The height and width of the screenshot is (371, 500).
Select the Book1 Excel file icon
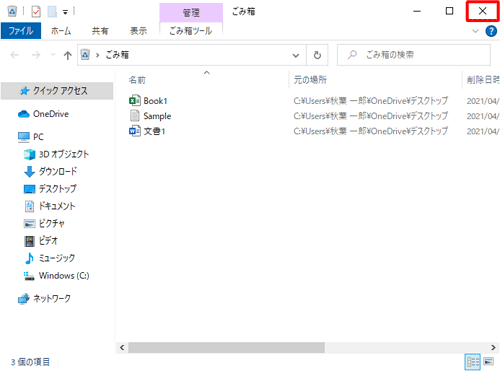(135, 100)
